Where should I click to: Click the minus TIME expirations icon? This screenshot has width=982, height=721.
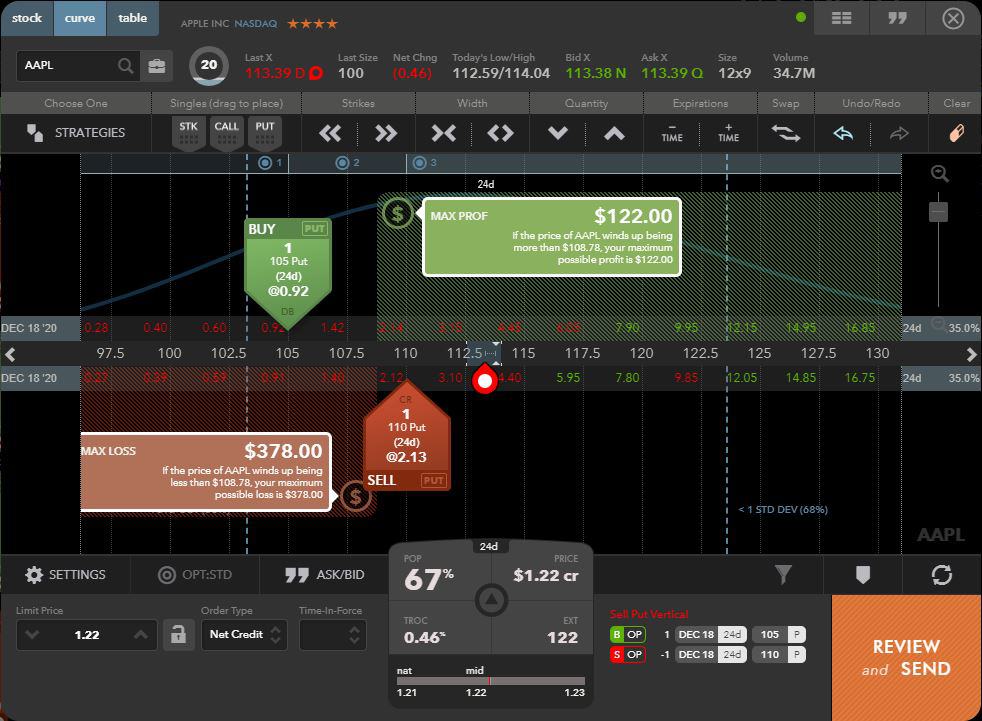[673, 132]
